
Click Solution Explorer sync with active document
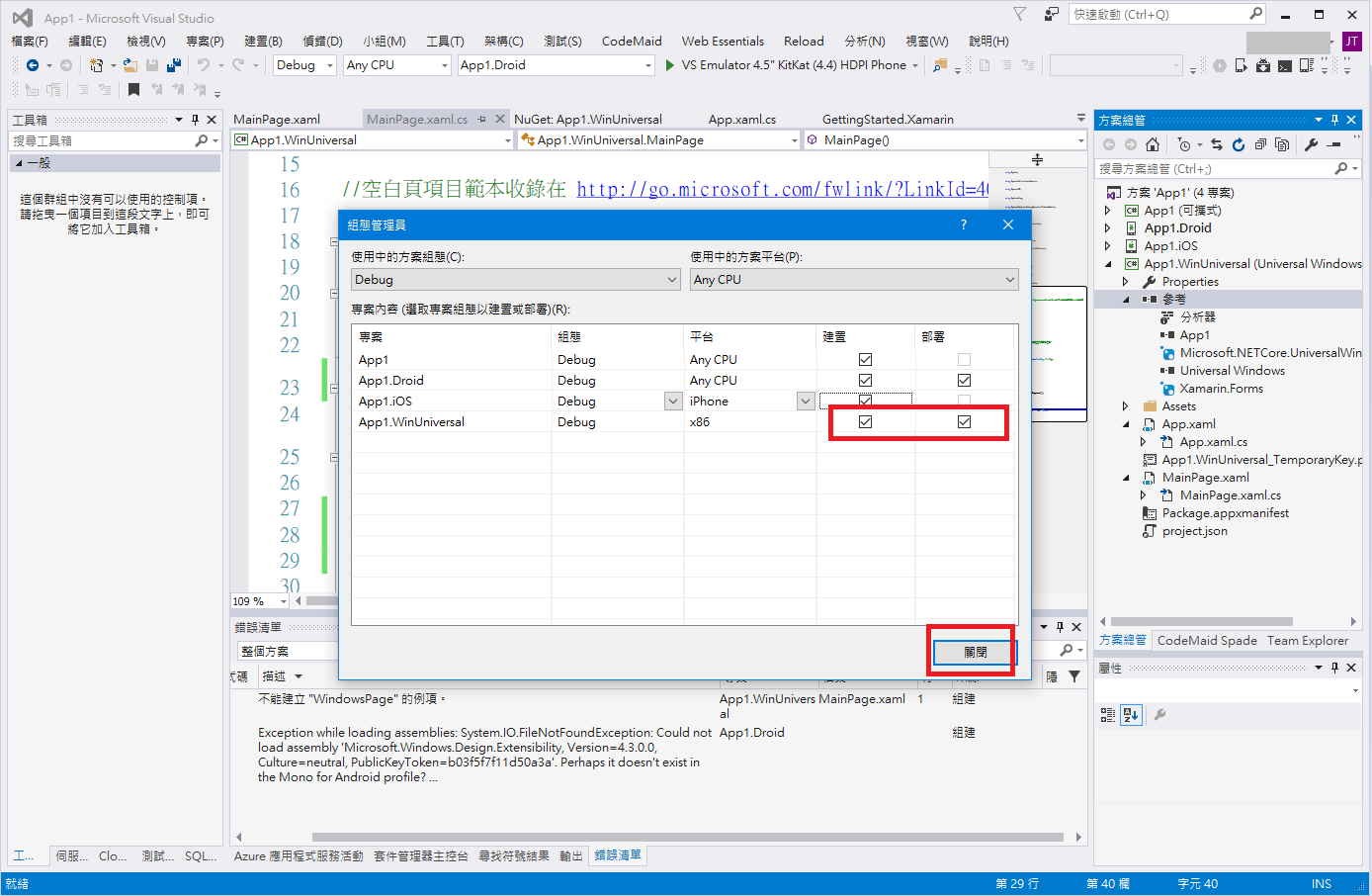(1217, 144)
